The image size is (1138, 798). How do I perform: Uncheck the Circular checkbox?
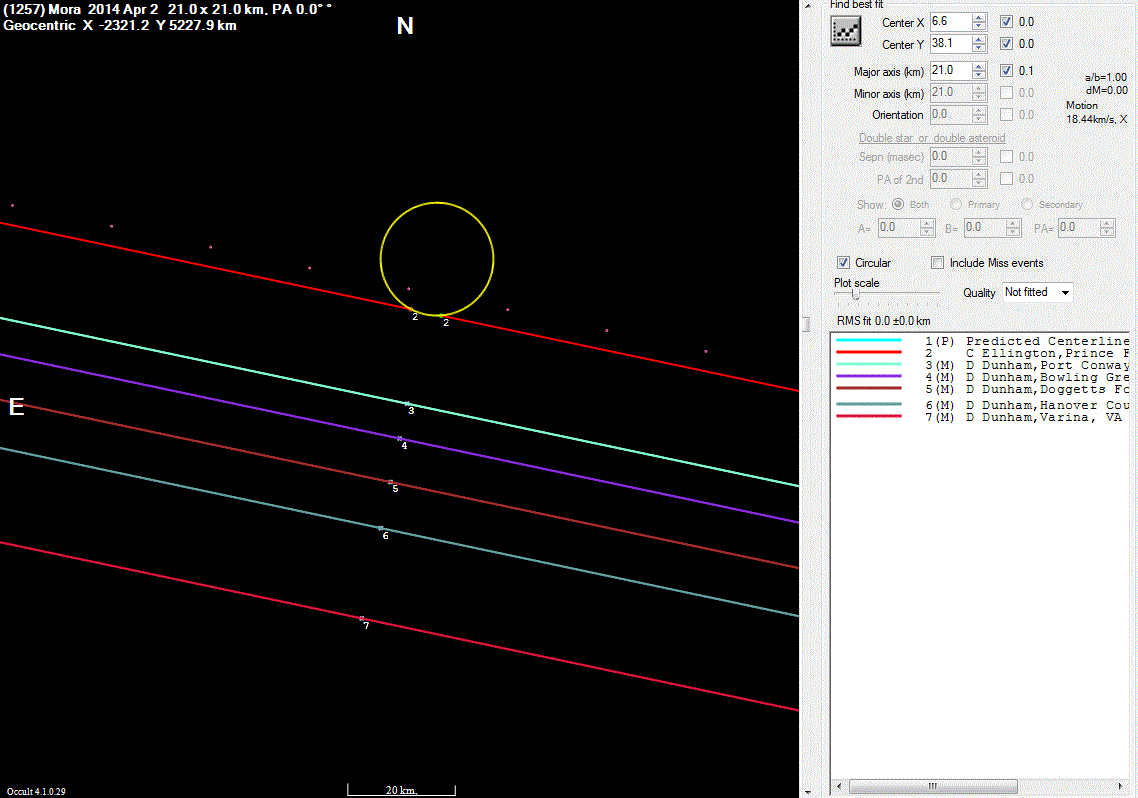pos(843,263)
